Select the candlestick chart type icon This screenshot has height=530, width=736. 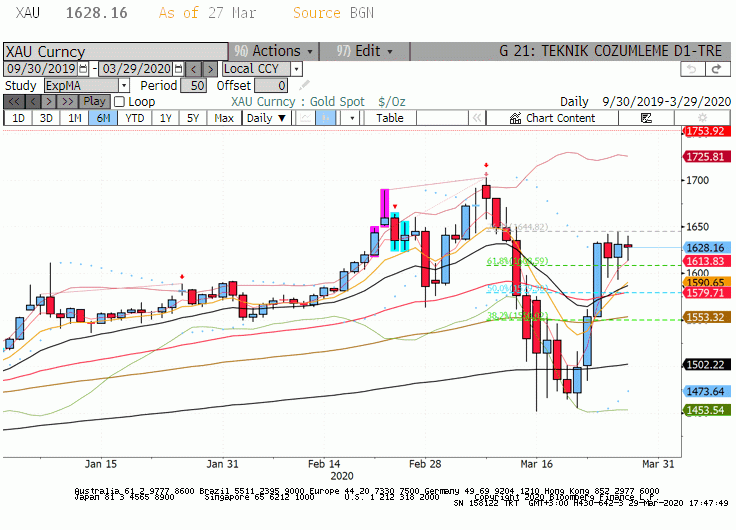tap(326, 118)
